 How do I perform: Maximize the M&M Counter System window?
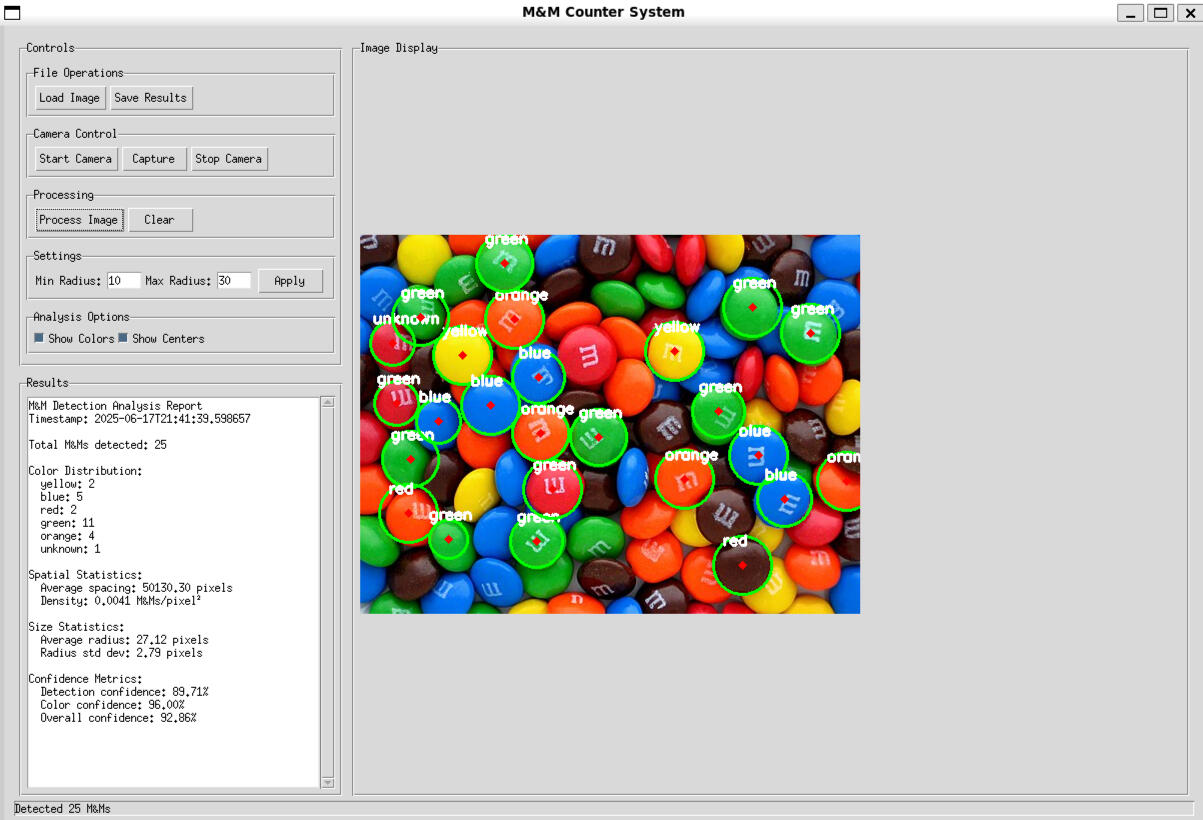(x=1160, y=13)
